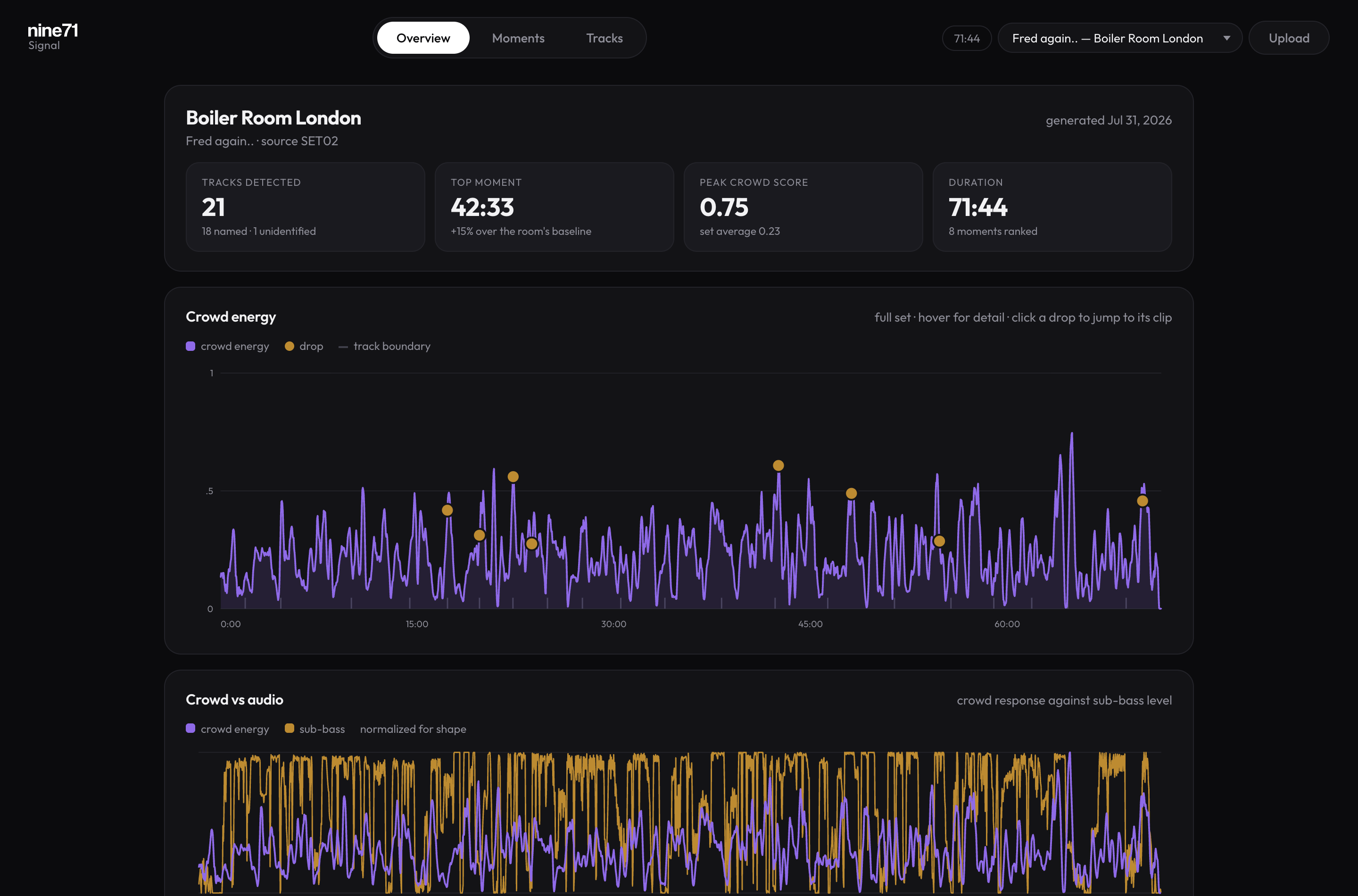Viewport: 1358px width, 896px height.
Task: Click the drop marker on the .5 line before 30:00
Action: point(513,477)
